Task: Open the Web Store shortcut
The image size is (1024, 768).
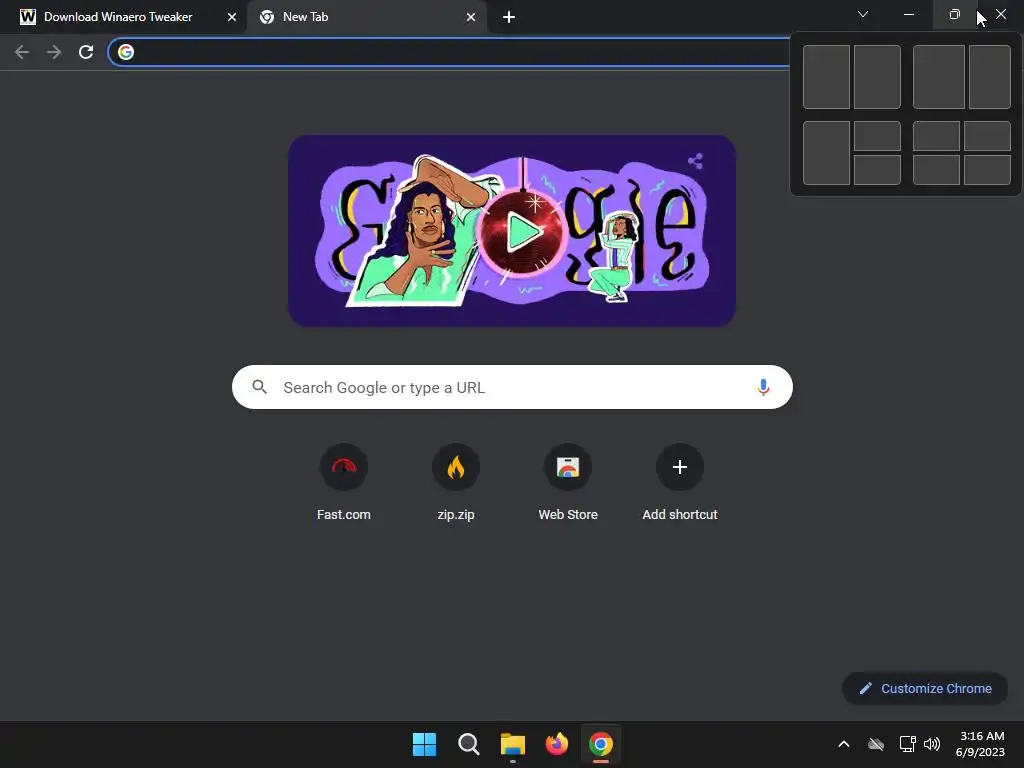Action: tap(568, 483)
